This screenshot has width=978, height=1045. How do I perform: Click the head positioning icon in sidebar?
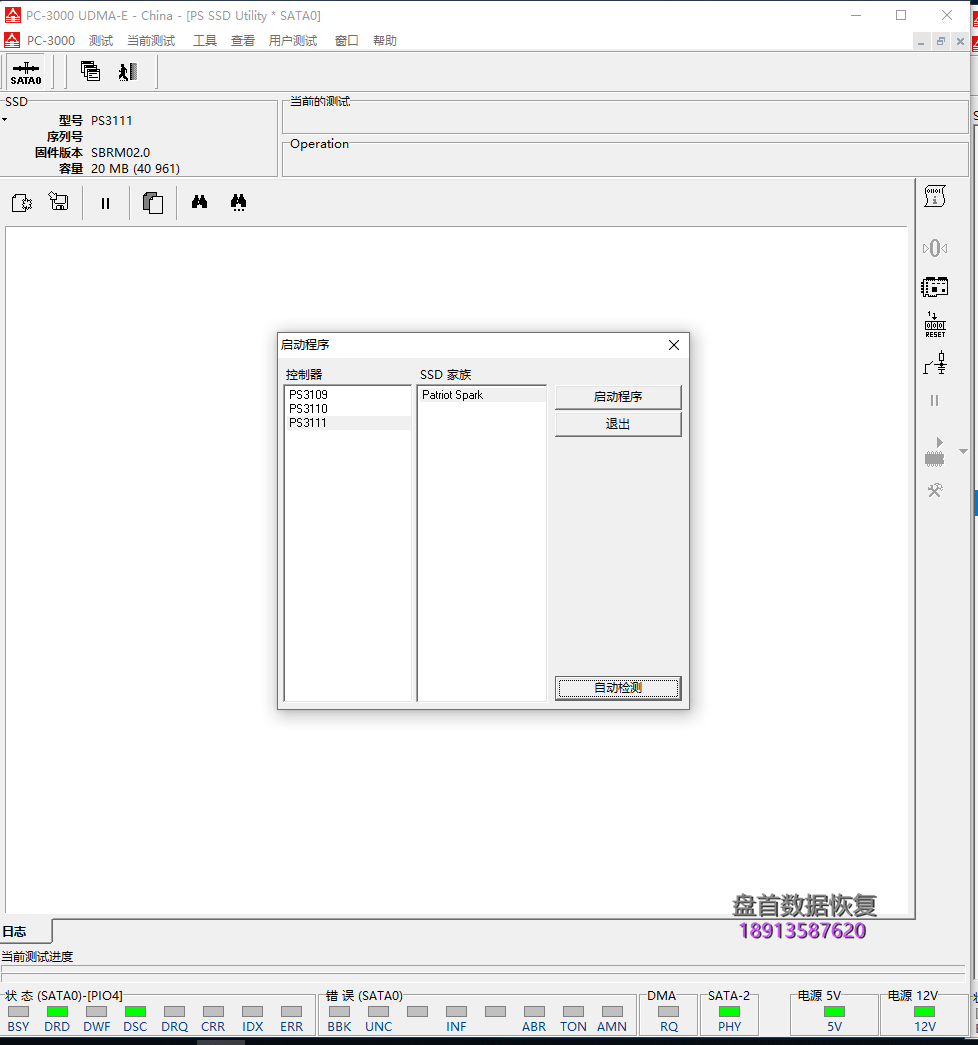[935, 248]
